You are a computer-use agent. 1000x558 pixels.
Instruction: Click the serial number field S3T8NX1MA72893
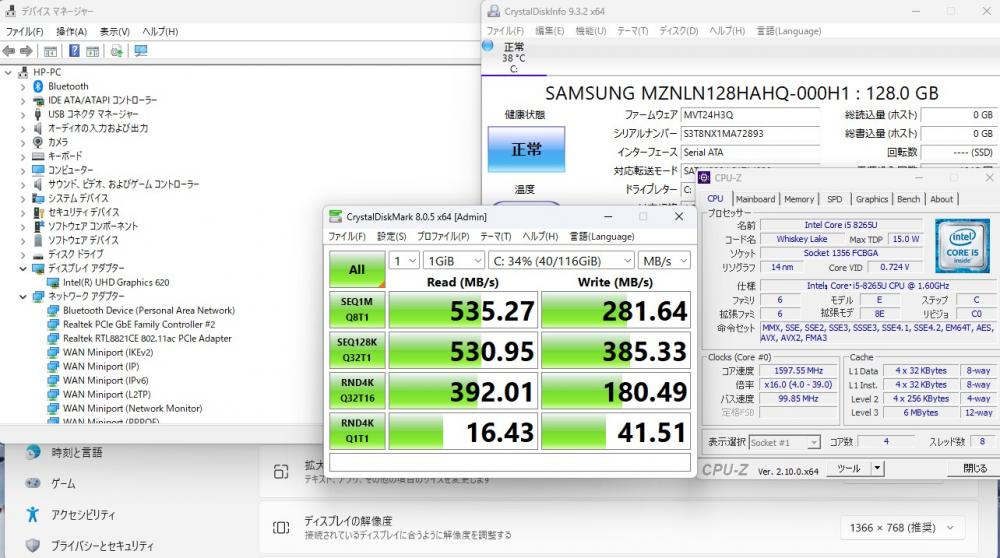tap(751, 134)
